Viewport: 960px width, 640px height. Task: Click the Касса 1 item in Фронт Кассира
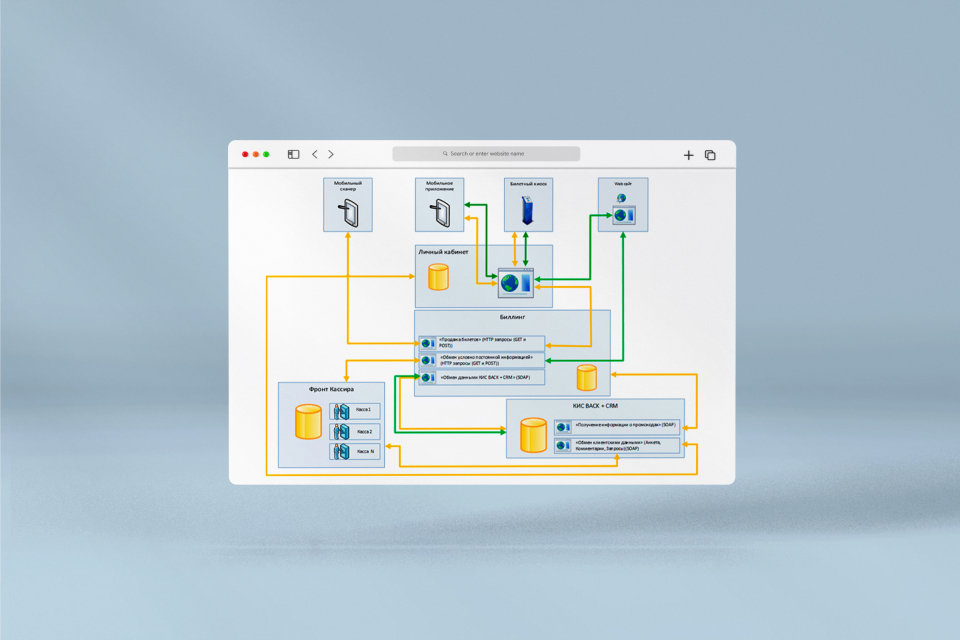355,410
